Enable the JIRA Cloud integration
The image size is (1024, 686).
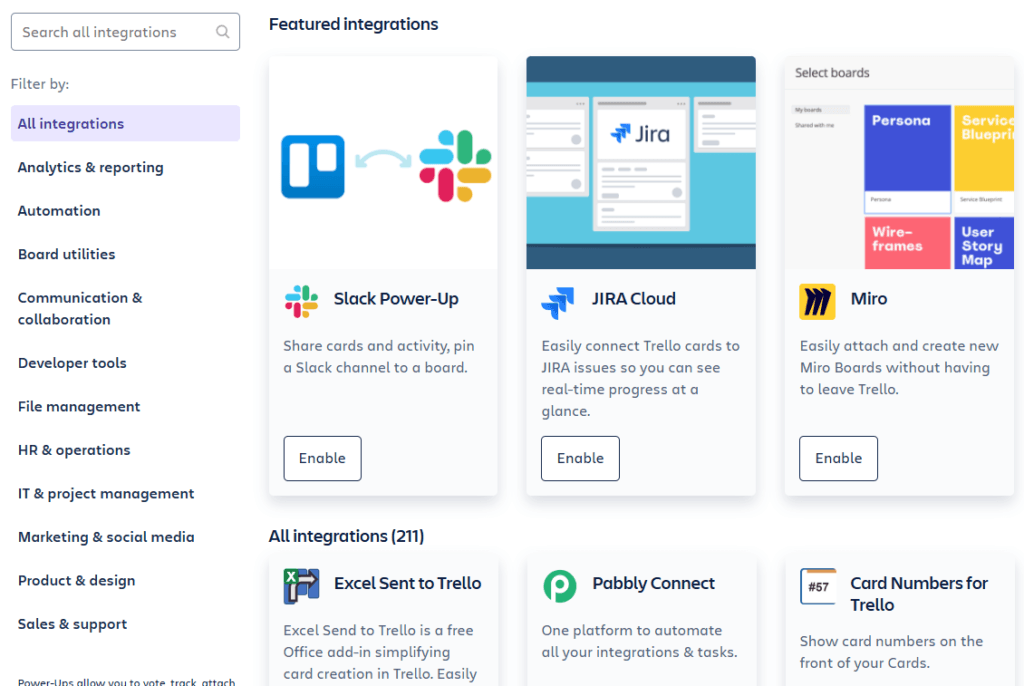click(581, 459)
